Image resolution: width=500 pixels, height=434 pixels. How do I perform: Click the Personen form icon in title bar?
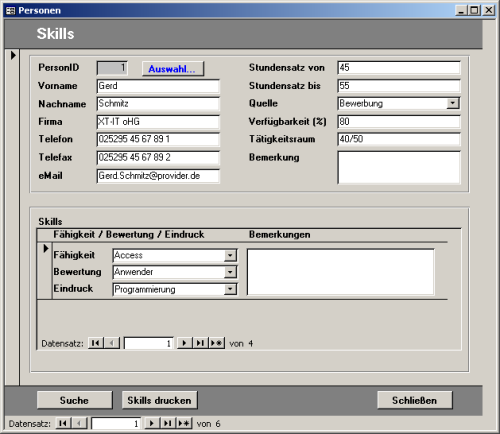tap(10, 11)
